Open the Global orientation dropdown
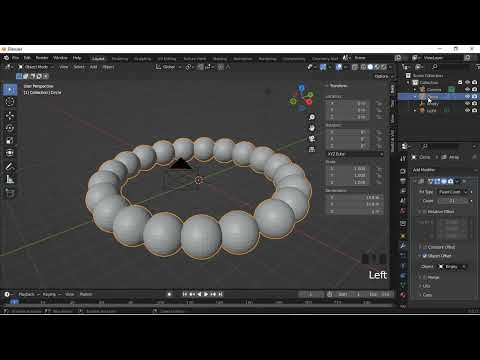The height and width of the screenshot is (360, 480). (x=168, y=67)
